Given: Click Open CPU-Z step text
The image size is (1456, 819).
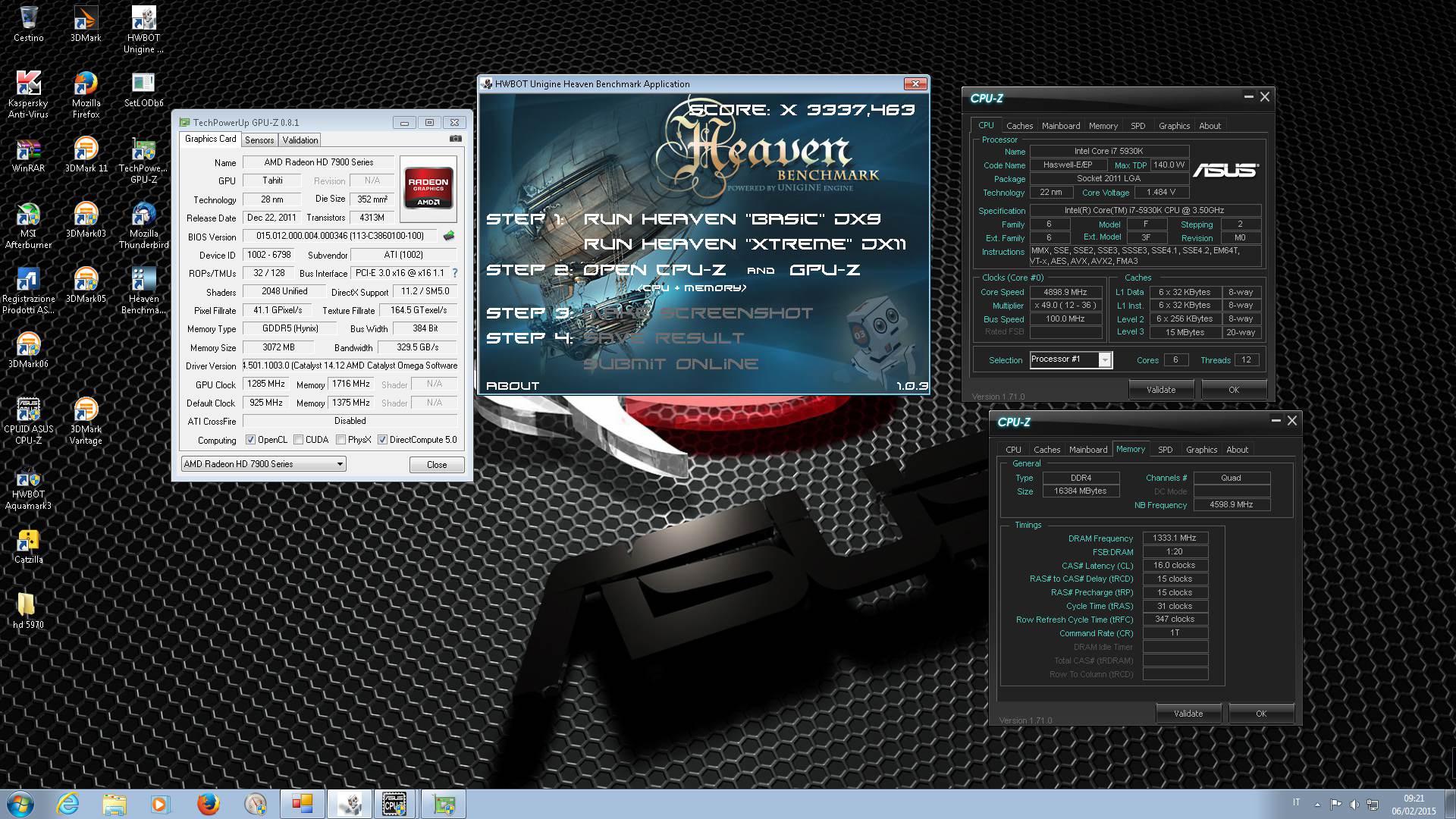Looking at the screenshot, I should (654, 270).
